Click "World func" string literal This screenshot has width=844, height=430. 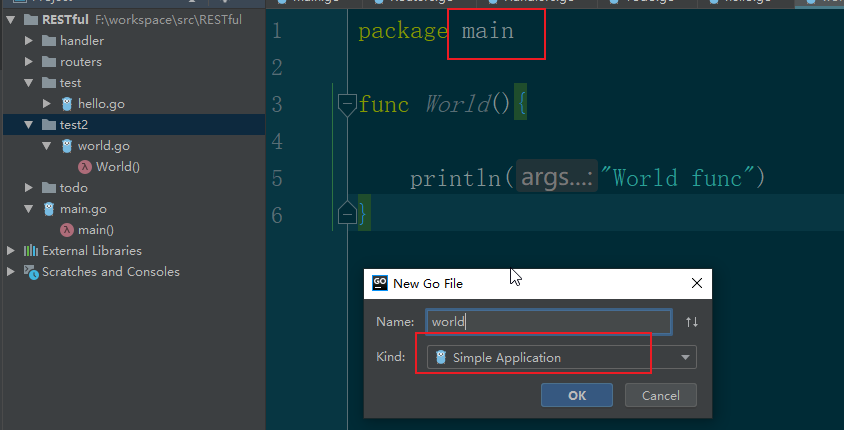[x=677, y=178]
